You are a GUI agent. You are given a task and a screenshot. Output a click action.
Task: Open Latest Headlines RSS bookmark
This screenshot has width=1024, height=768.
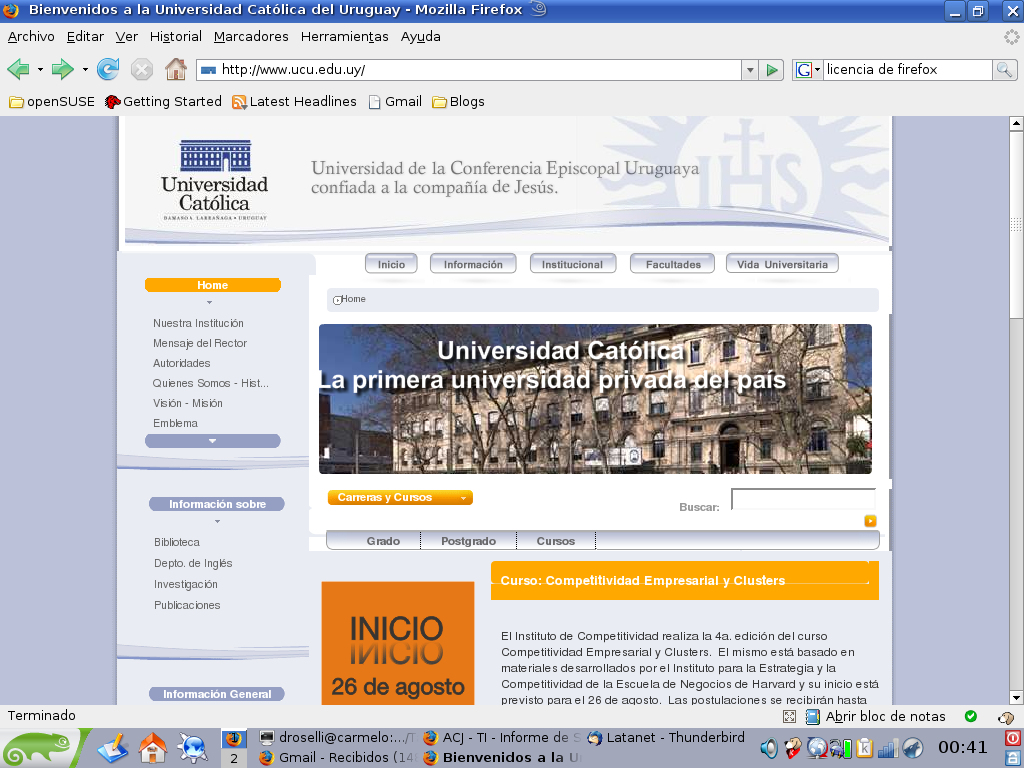[x=295, y=101]
